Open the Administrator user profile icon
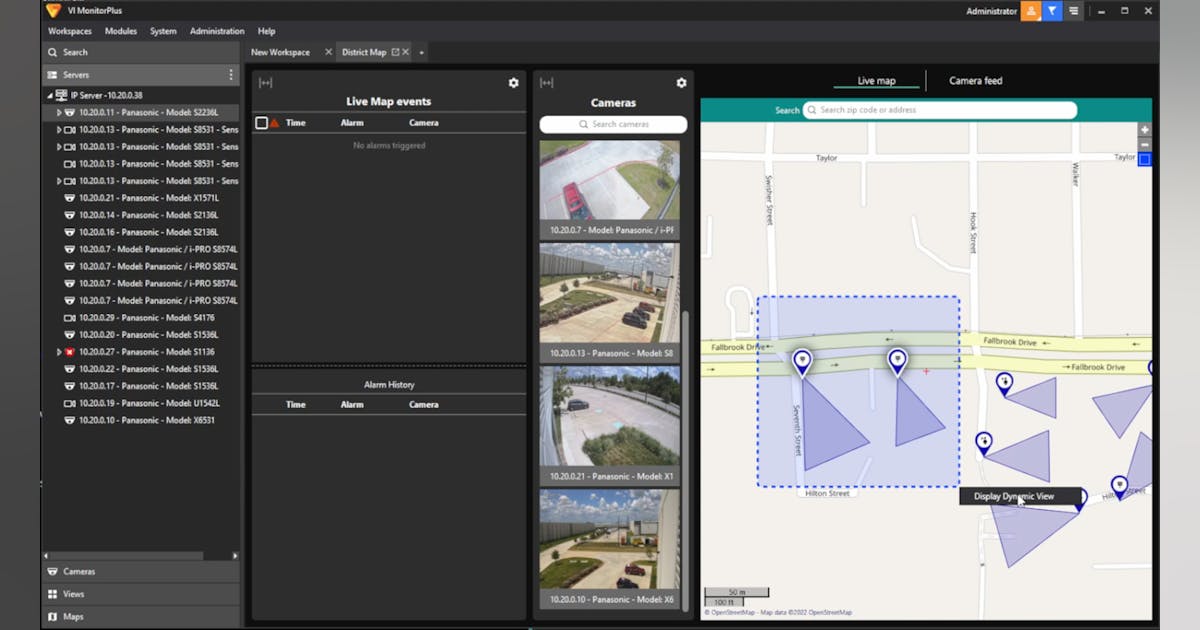 click(1029, 11)
